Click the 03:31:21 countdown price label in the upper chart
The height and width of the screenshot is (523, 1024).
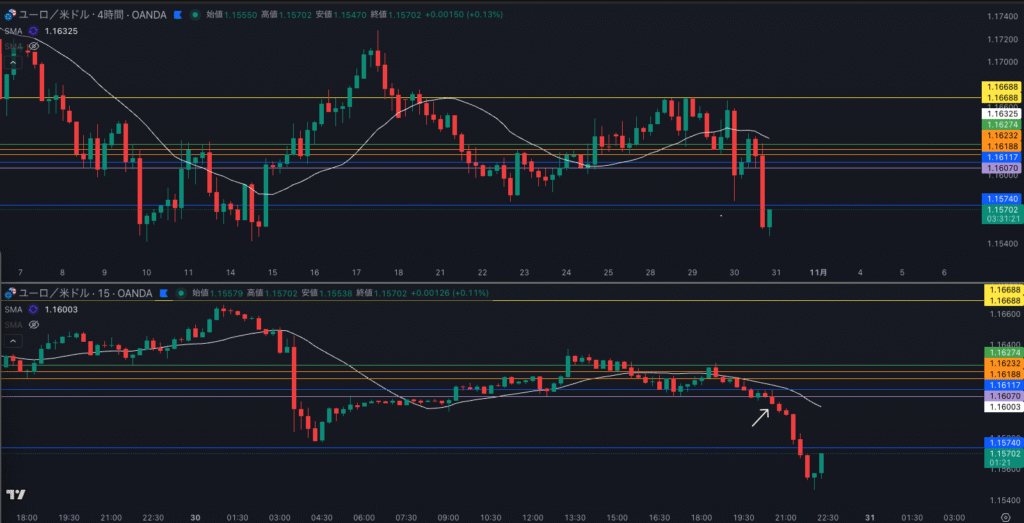coord(1002,219)
